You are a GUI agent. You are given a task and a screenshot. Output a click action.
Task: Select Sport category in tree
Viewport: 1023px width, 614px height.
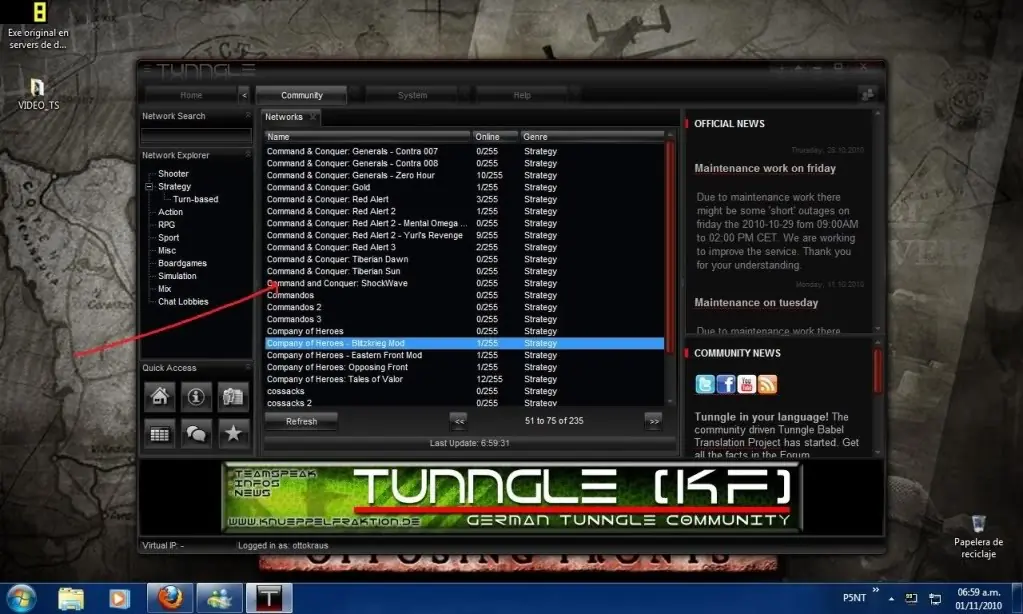point(168,238)
